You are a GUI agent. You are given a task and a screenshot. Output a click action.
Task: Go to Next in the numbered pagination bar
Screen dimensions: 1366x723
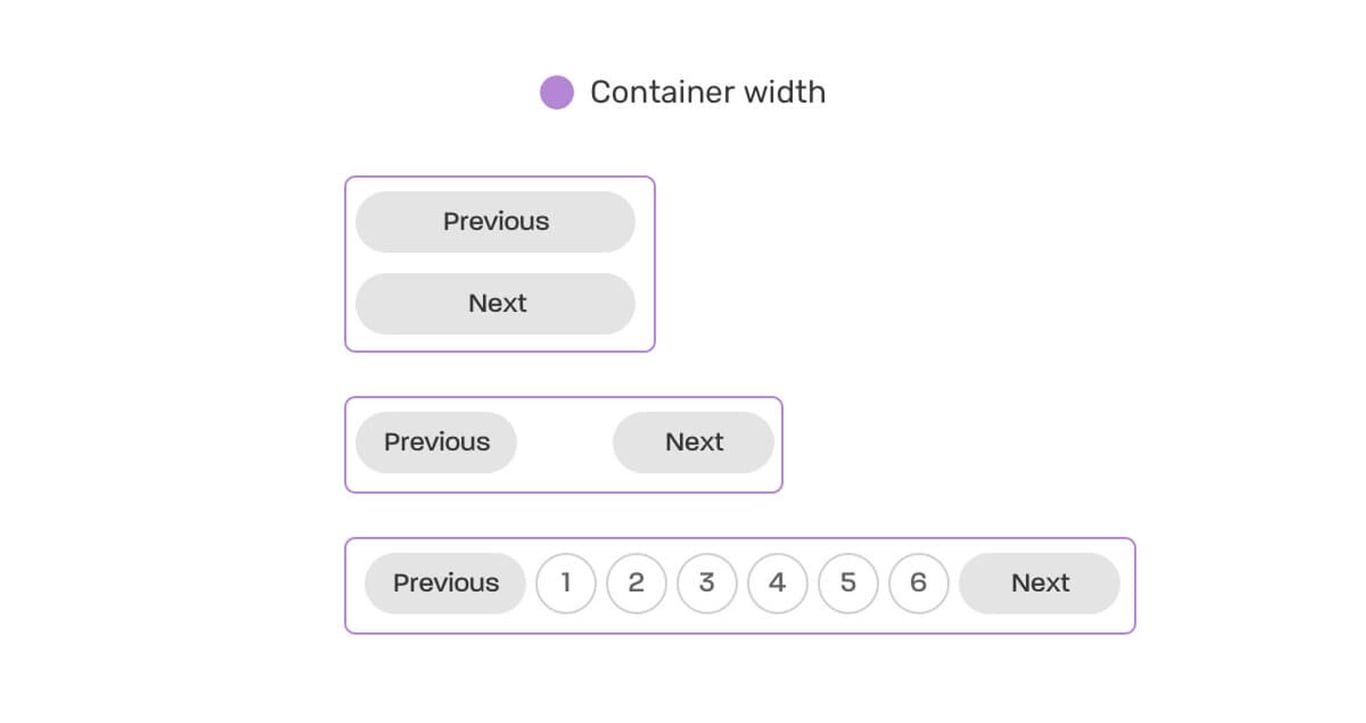click(1040, 583)
